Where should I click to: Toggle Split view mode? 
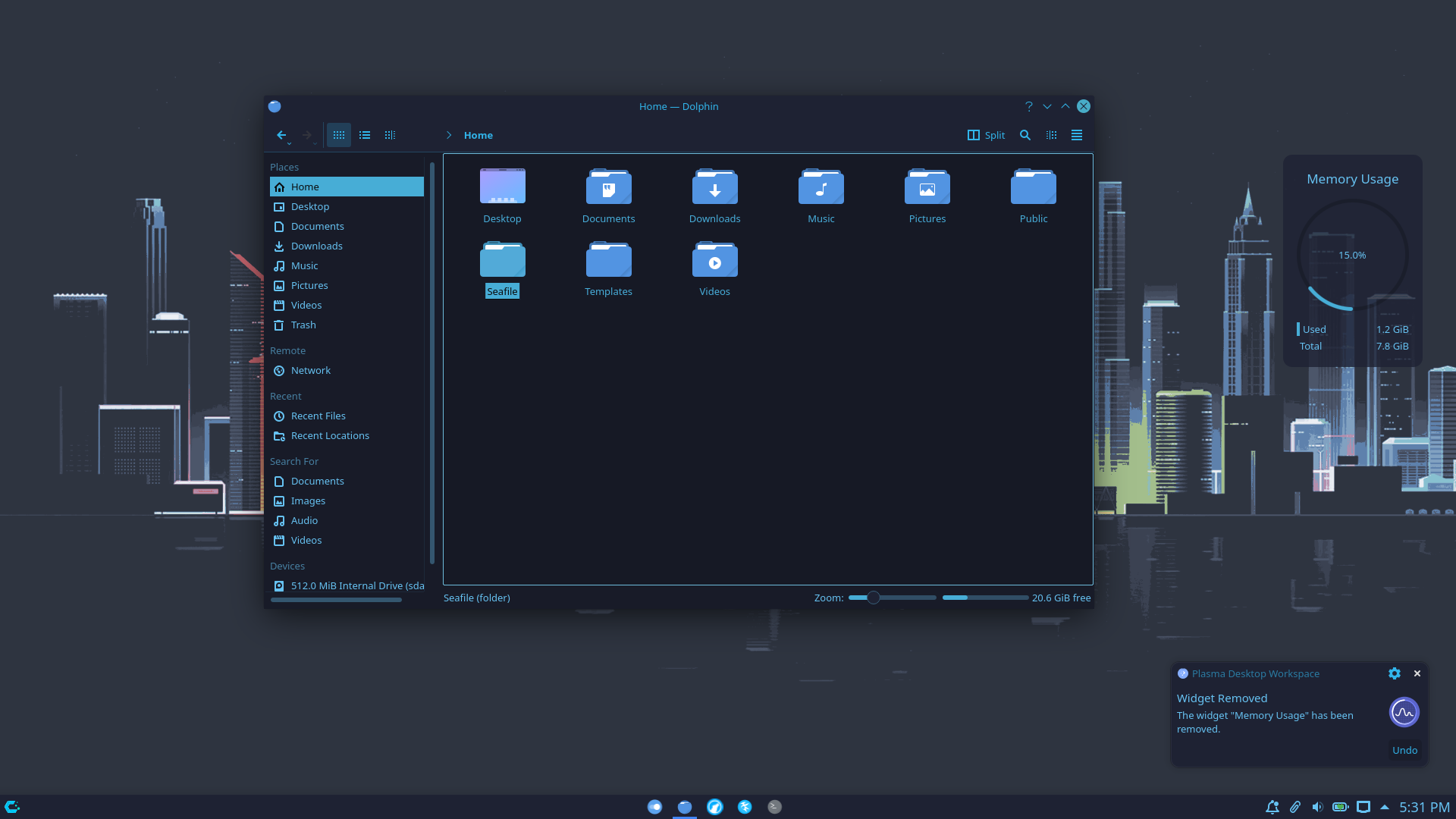[x=986, y=135]
